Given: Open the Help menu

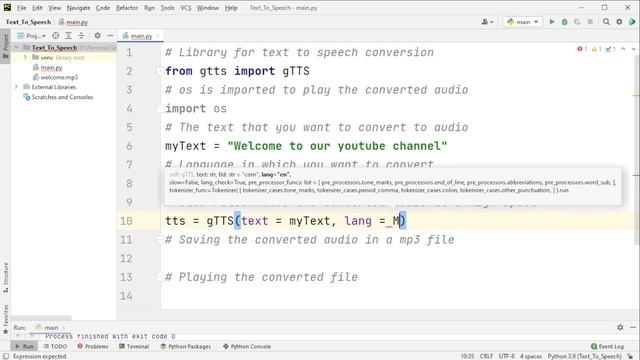Looking at the screenshot, I should [x=231, y=8].
